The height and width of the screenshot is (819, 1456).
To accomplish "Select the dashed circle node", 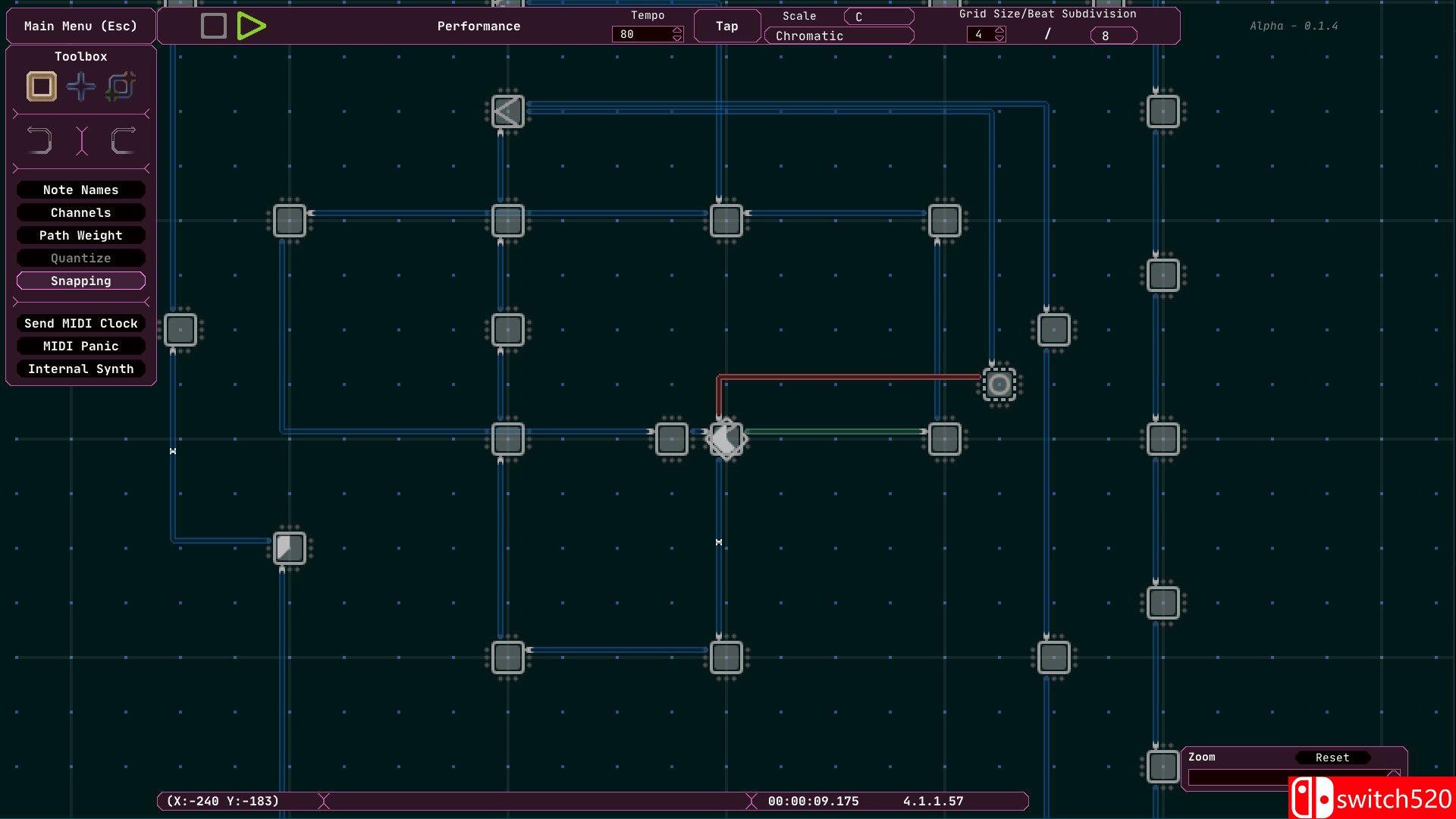I will pyautogui.click(x=999, y=384).
